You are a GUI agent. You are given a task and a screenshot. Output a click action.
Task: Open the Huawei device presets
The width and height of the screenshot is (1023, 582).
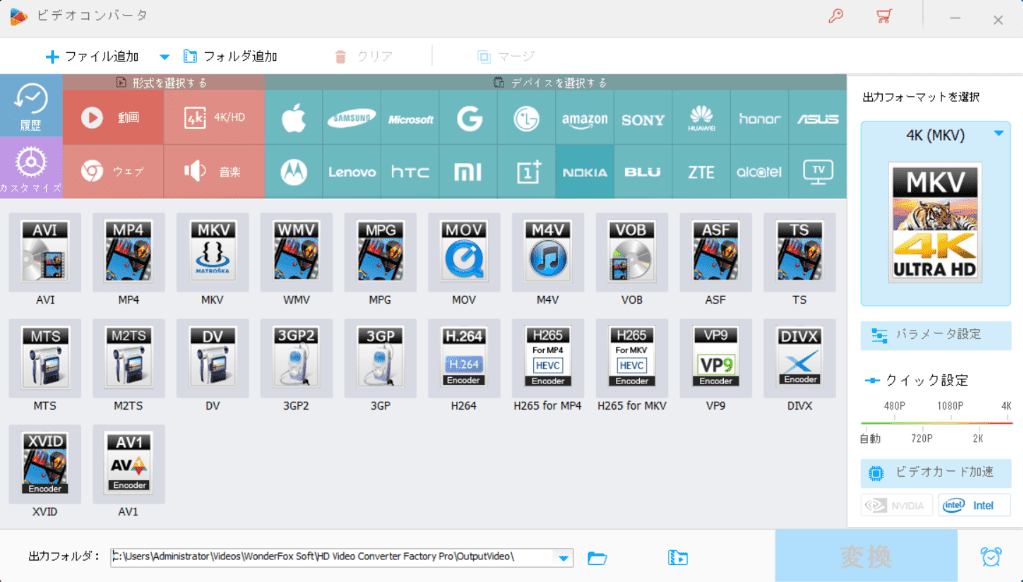tap(701, 118)
